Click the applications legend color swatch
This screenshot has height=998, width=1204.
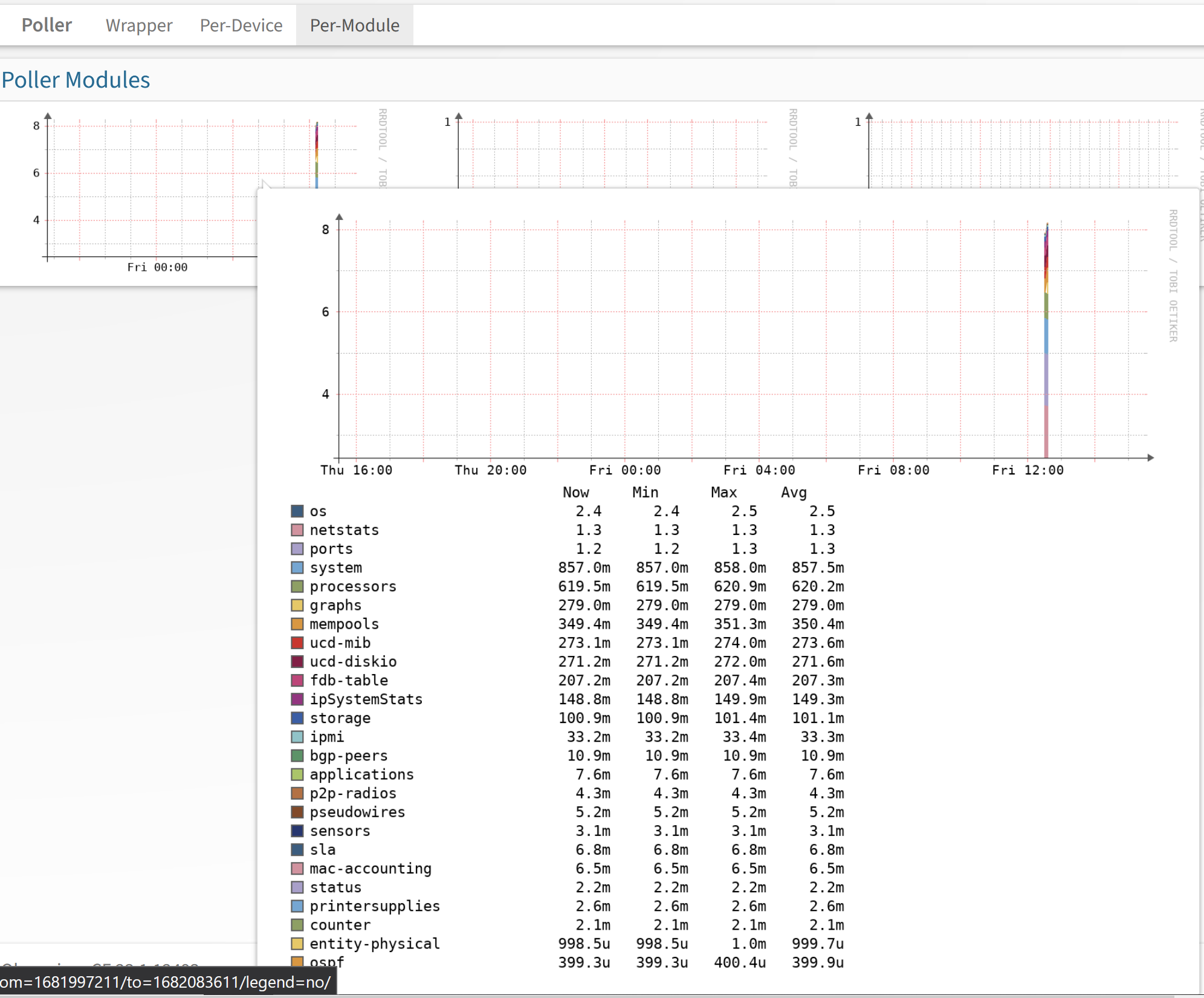(297, 774)
